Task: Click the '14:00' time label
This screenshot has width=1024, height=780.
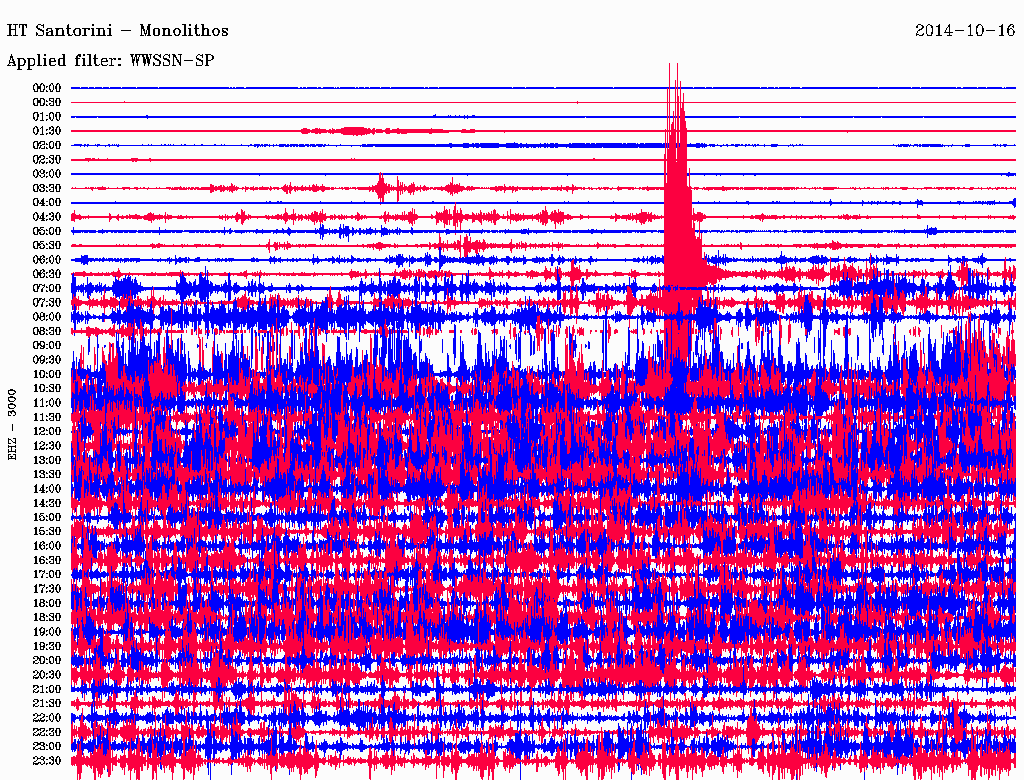Action: pyautogui.click(x=47, y=489)
